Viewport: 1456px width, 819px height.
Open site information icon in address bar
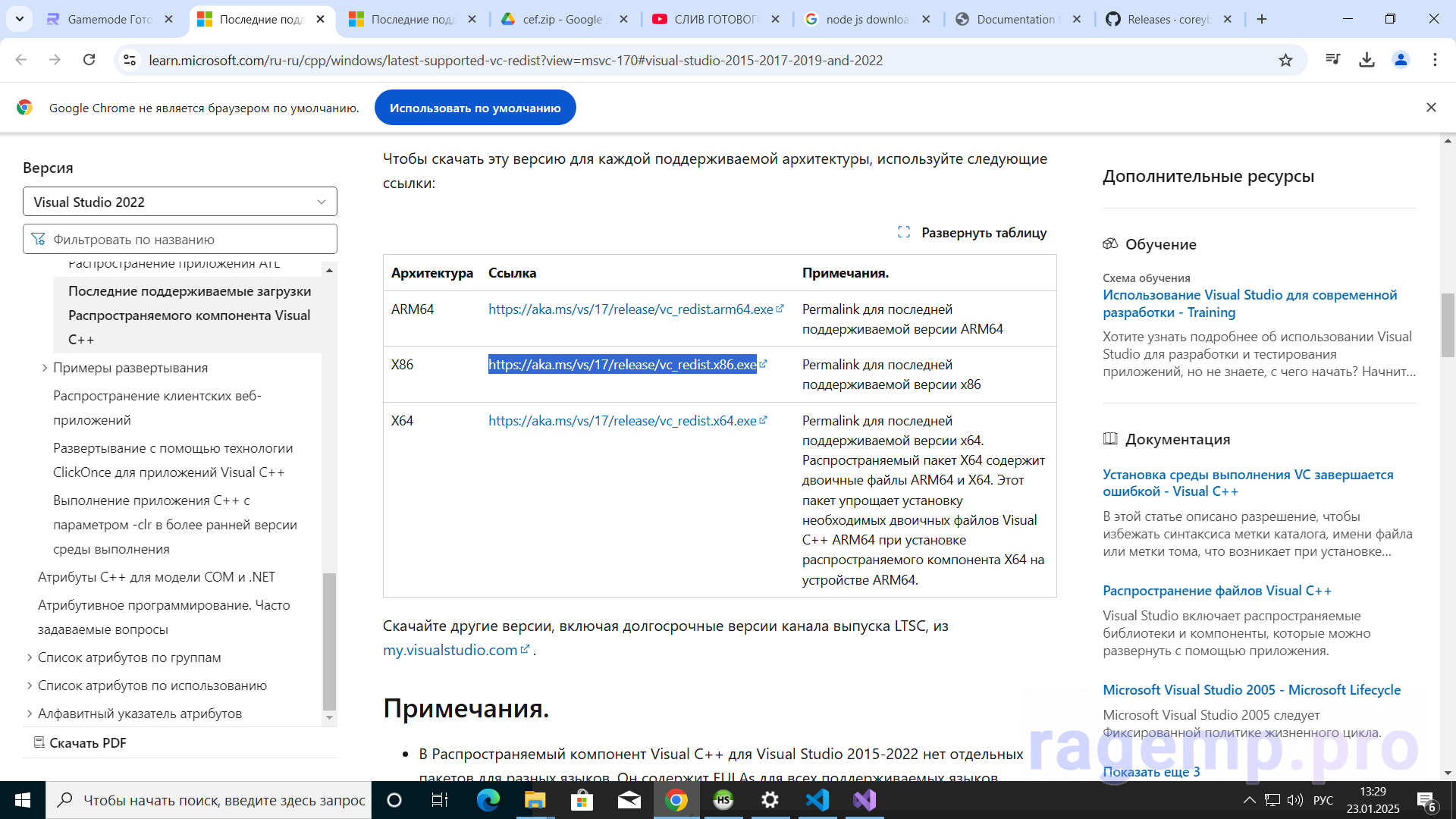[130, 60]
